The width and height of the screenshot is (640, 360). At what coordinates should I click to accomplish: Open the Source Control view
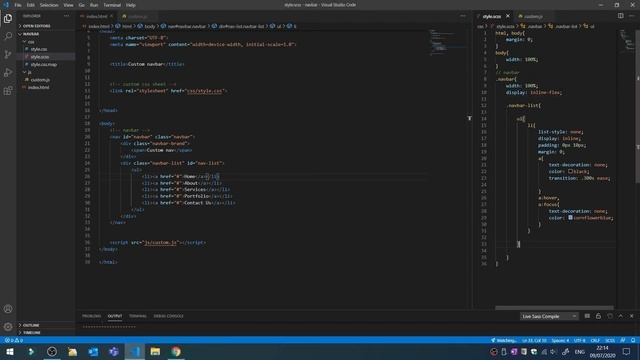(8, 54)
